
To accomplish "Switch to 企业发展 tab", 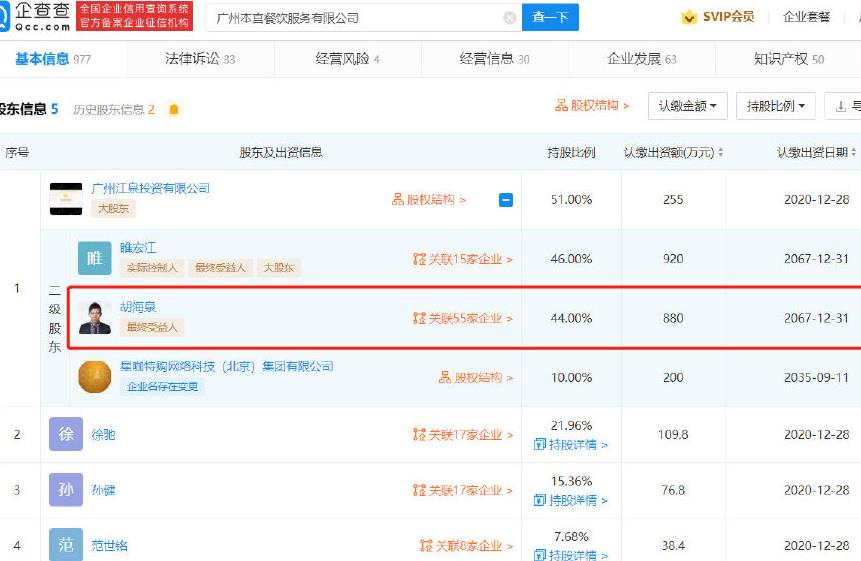I will tap(641, 59).
